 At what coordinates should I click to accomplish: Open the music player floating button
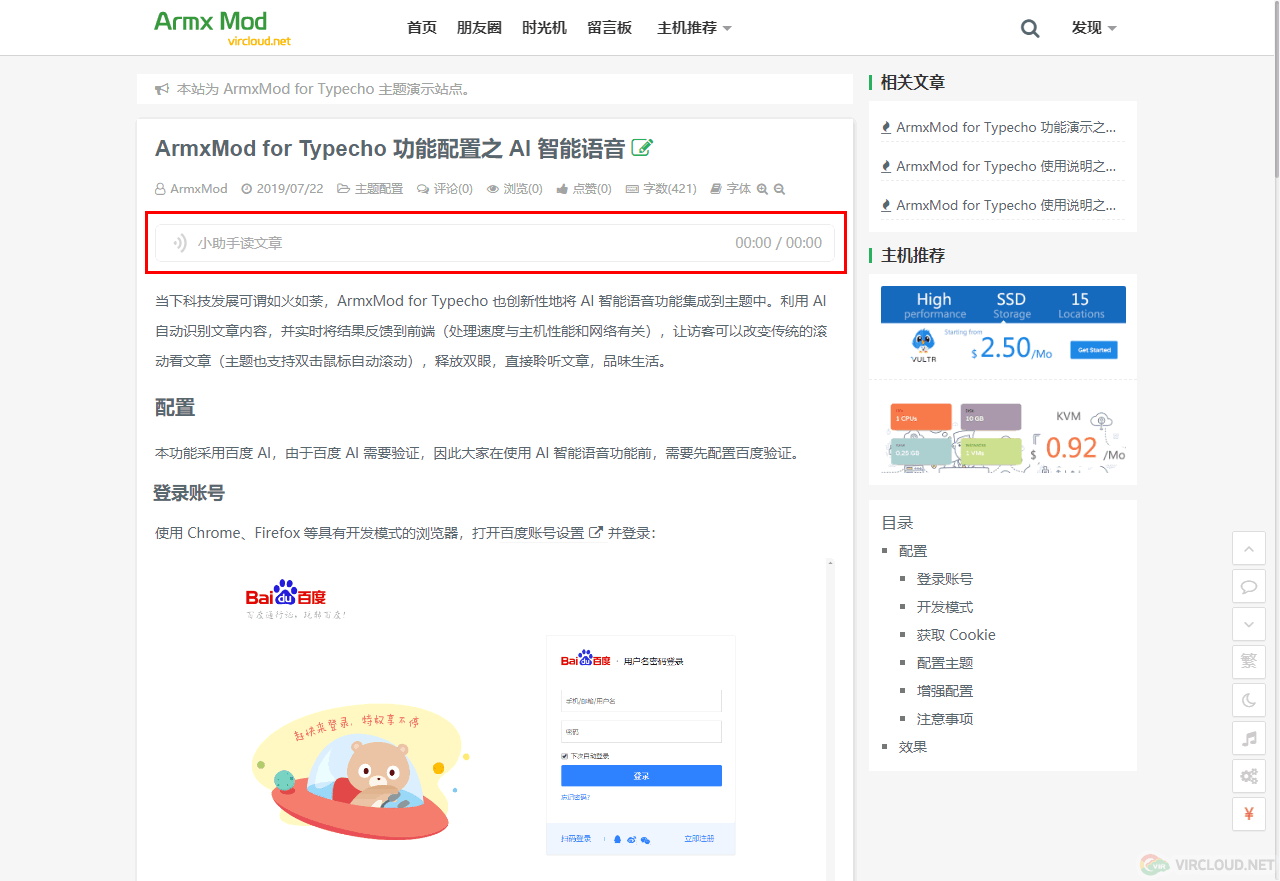click(1249, 738)
